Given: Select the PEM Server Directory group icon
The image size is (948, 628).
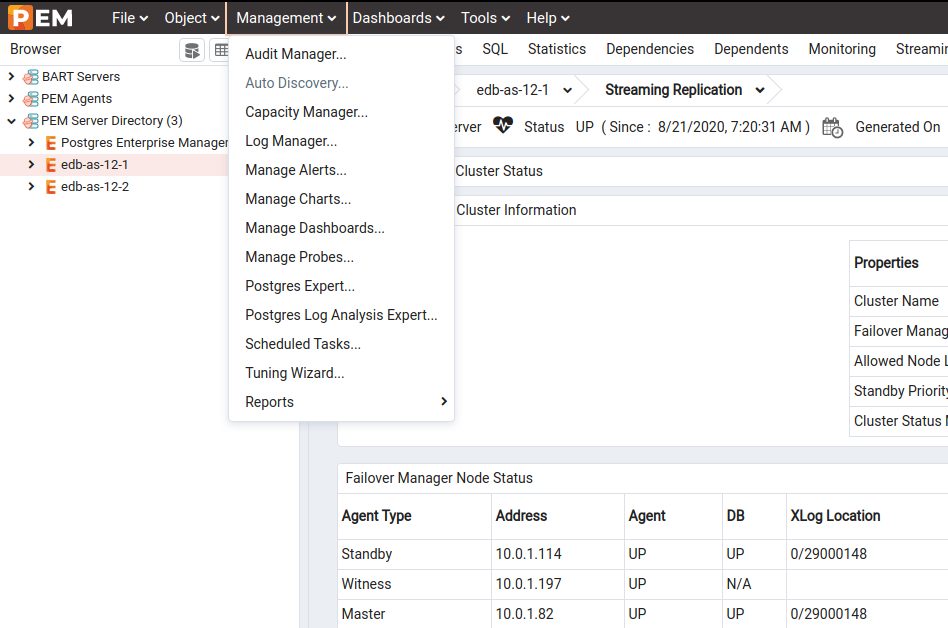Looking at the screenshot, I should coord(31,121).
